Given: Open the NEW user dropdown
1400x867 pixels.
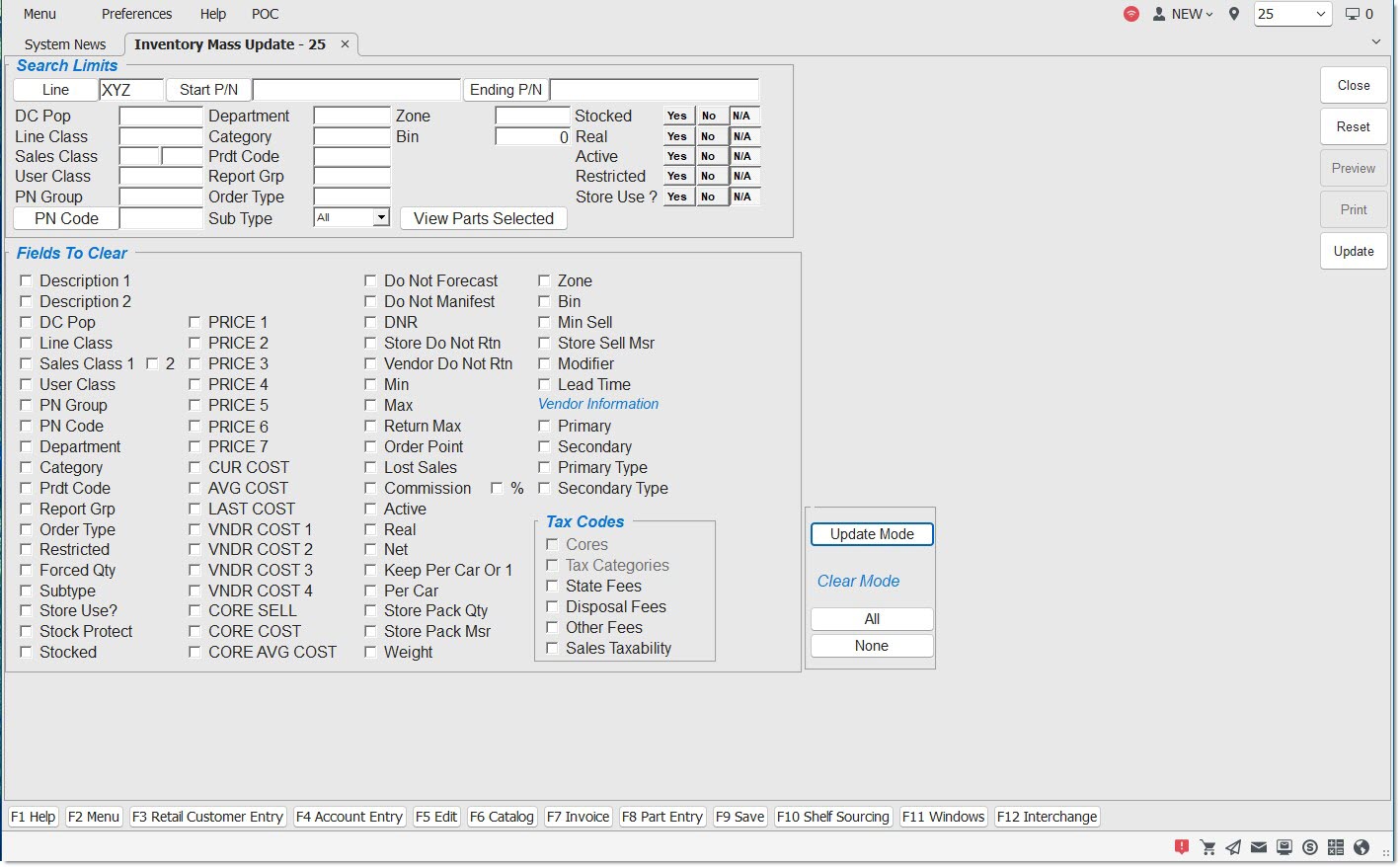Looking at the screenshot, I should [x=1183, y=14].
